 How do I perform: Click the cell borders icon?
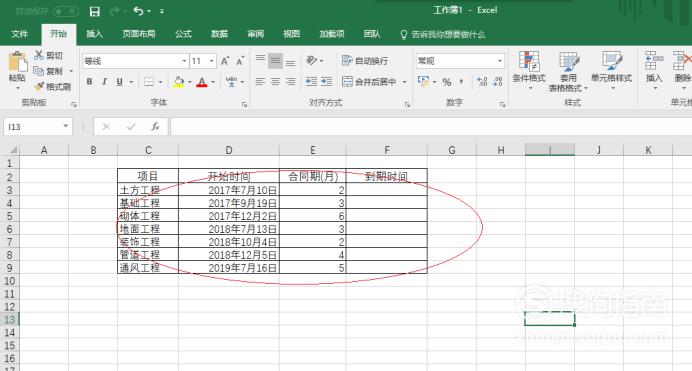pos(149,82)
